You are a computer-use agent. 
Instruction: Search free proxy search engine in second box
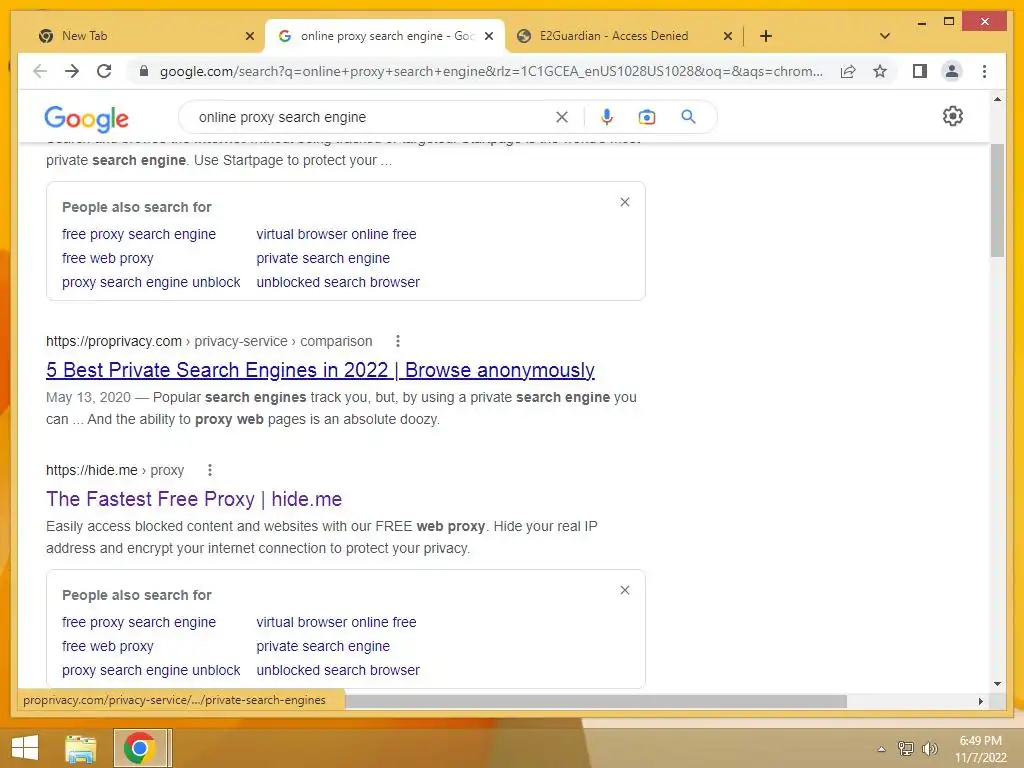pyautogui.click(x=138, y=622)
